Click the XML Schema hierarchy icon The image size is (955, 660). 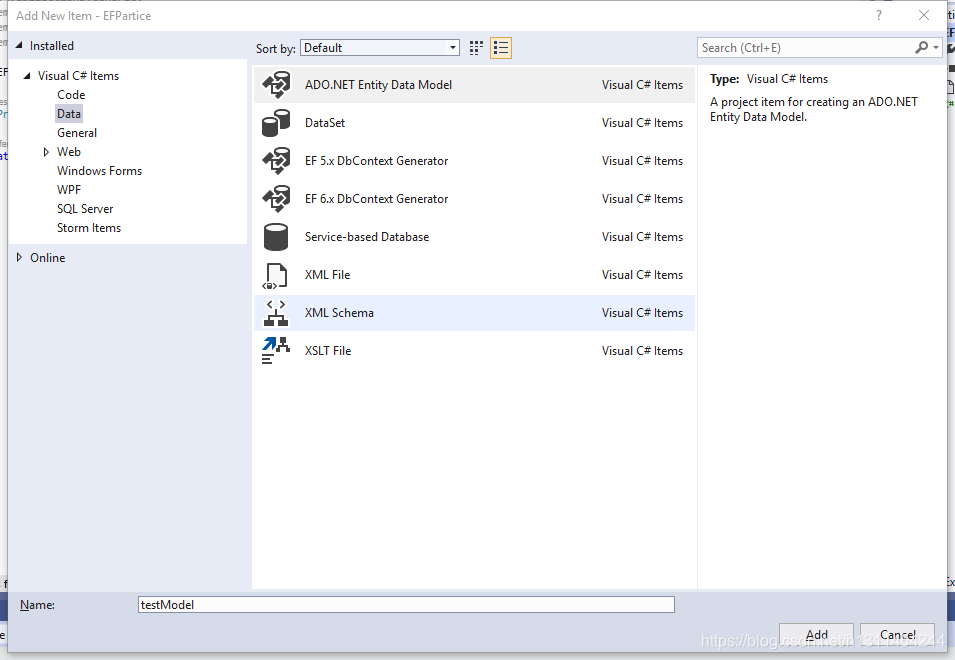(276, 313)
